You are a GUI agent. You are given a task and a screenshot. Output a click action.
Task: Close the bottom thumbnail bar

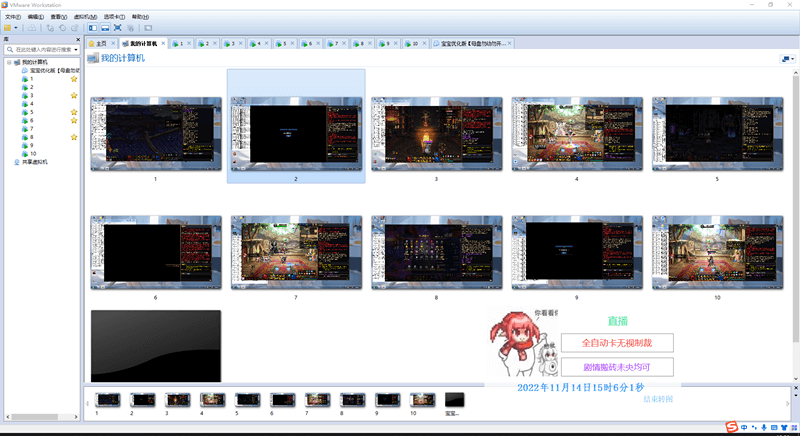tap(795, 388)
